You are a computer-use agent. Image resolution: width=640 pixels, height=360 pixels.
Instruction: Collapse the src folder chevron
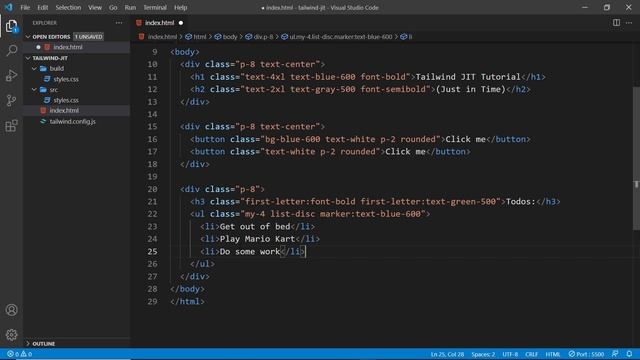point(34,89)
